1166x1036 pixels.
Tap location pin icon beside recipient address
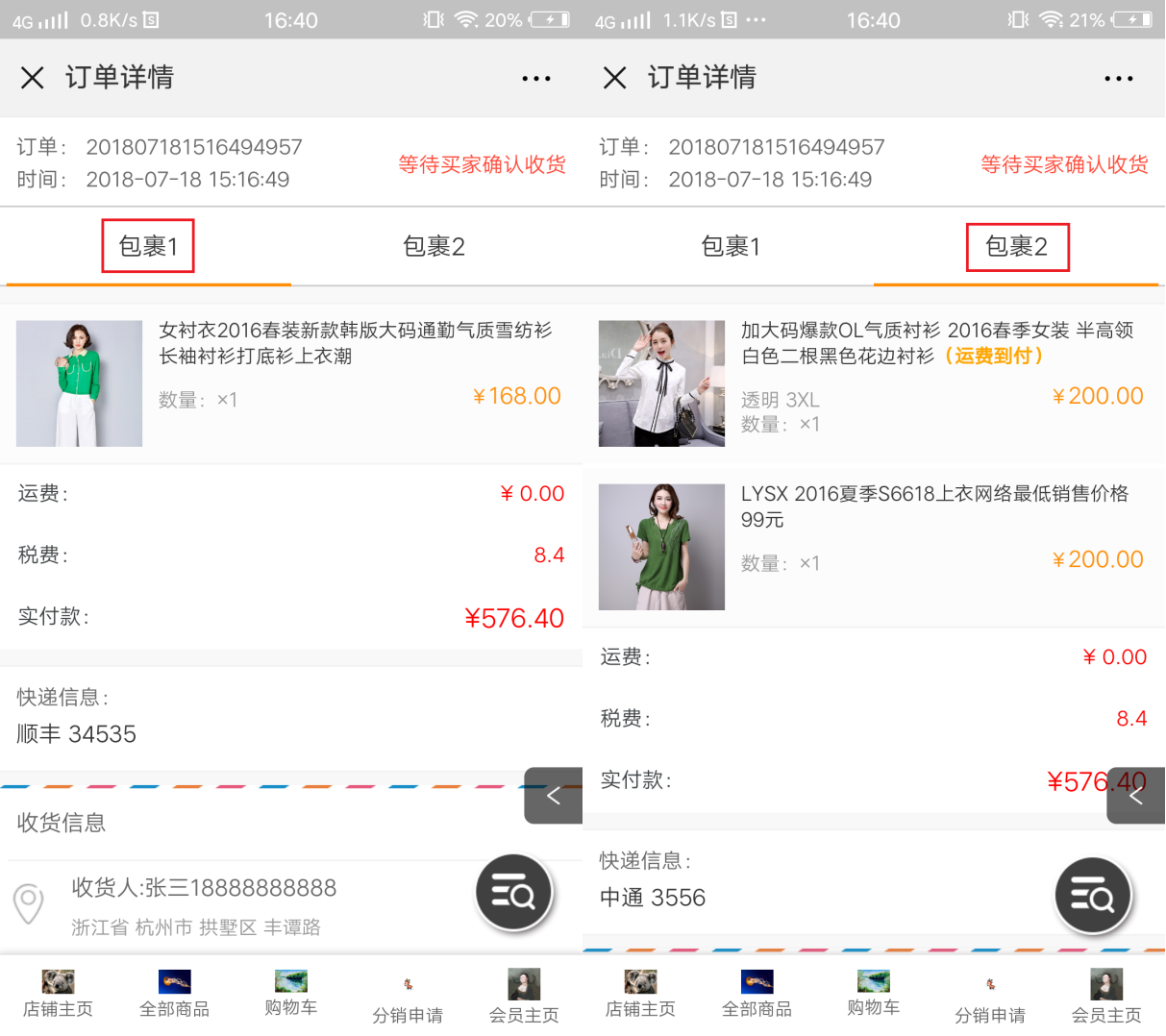click(29, 903)
